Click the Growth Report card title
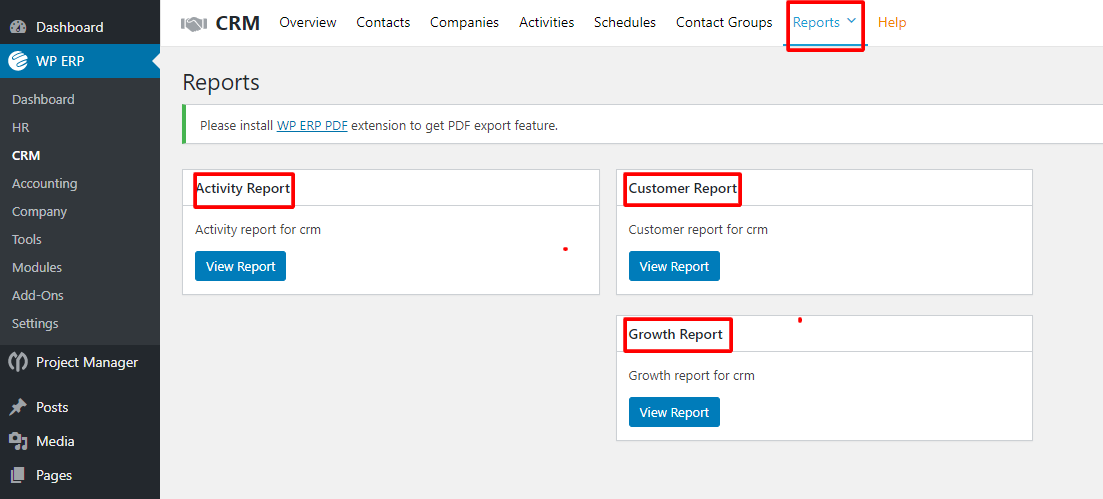This screenshot has height=499, width=1103. (x=675, y=334)
